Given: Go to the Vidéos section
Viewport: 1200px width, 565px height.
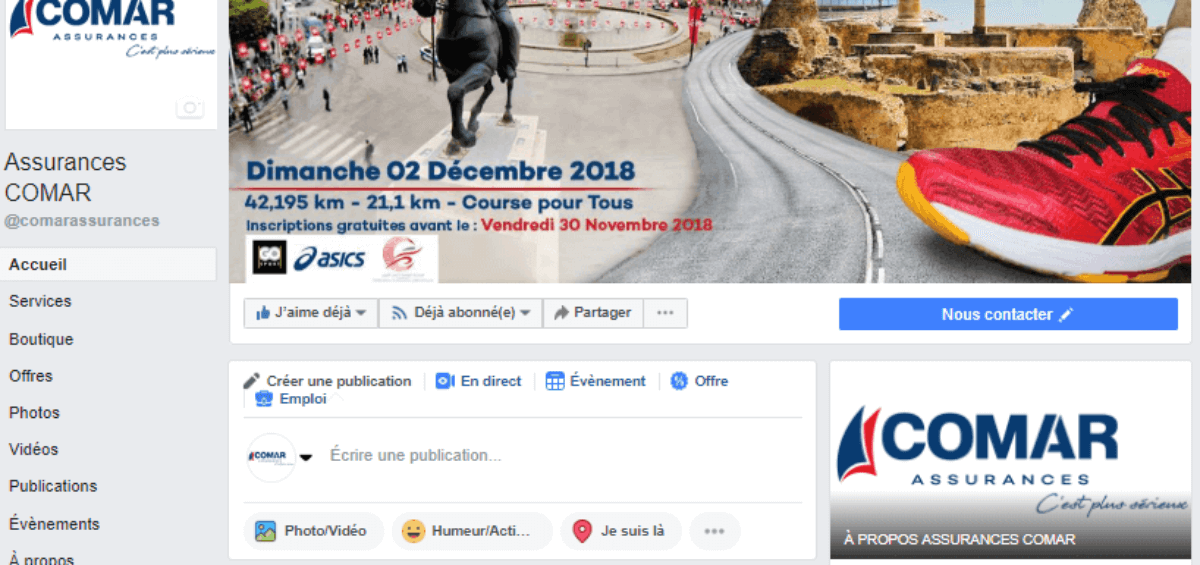Looking at the screenshot, I should [x=34, y=449].
